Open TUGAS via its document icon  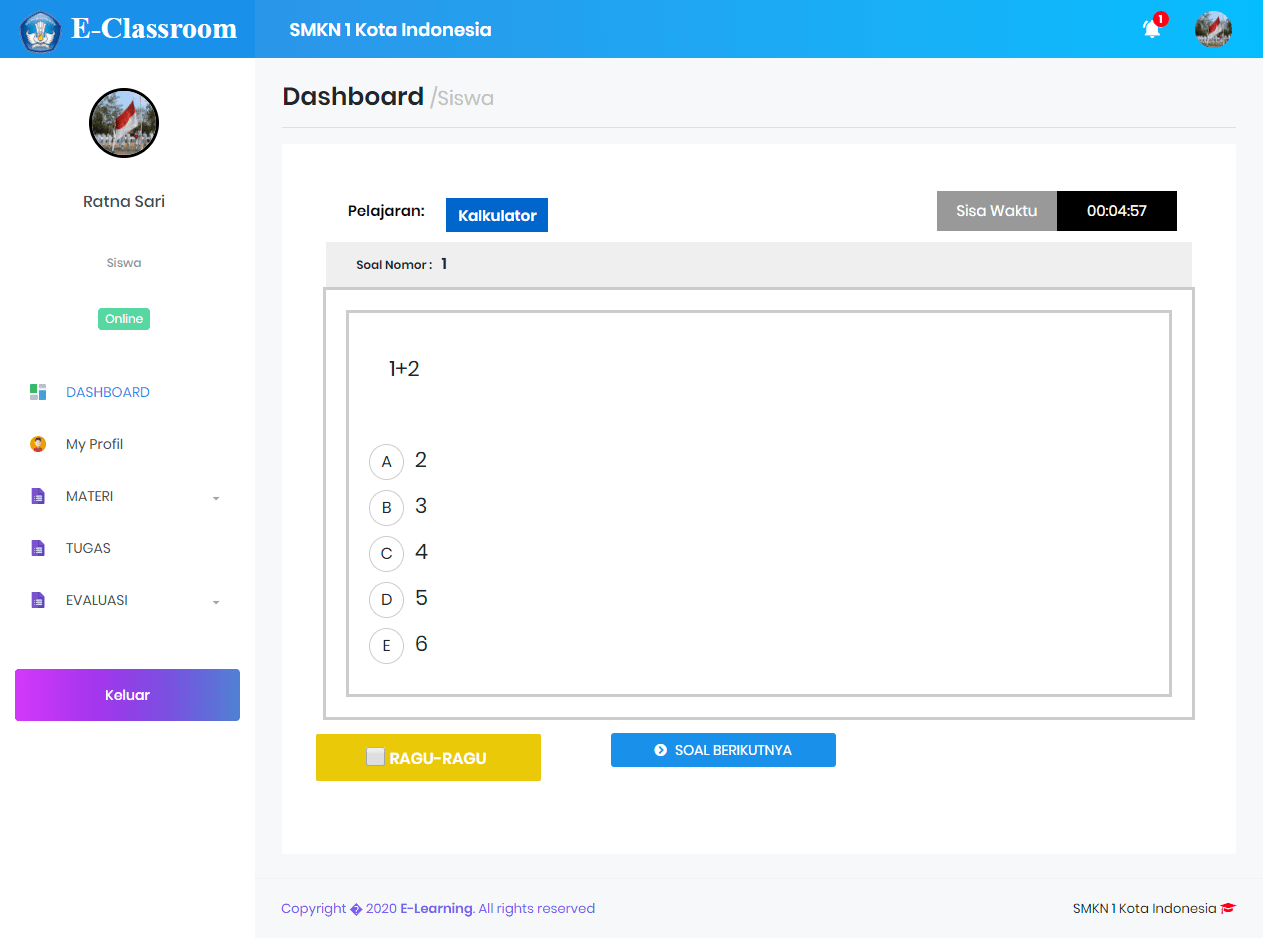tap(37, 548)
